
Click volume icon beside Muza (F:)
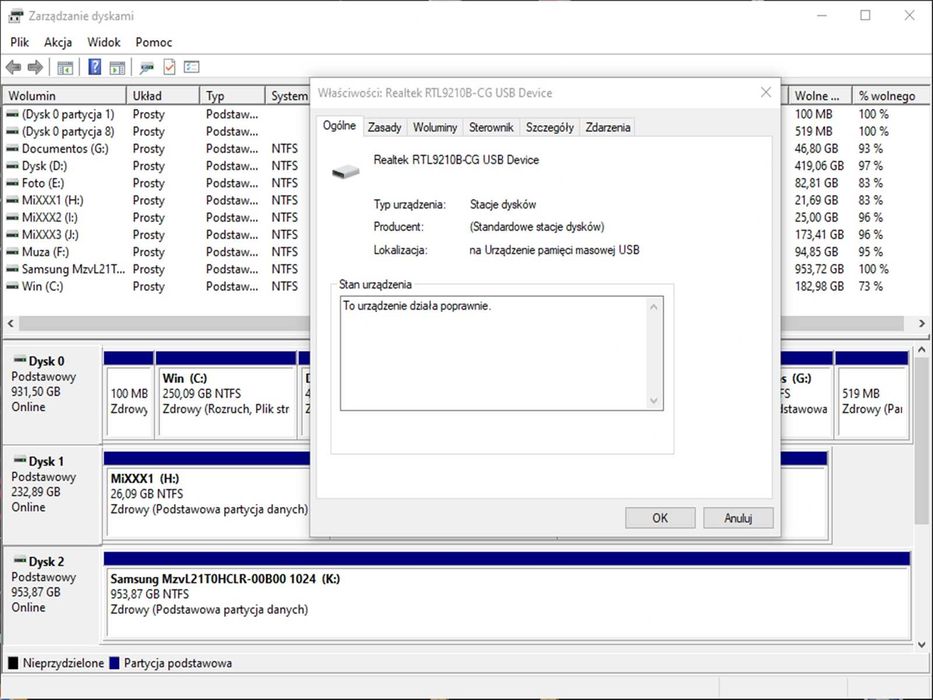[x=12, y=252]
